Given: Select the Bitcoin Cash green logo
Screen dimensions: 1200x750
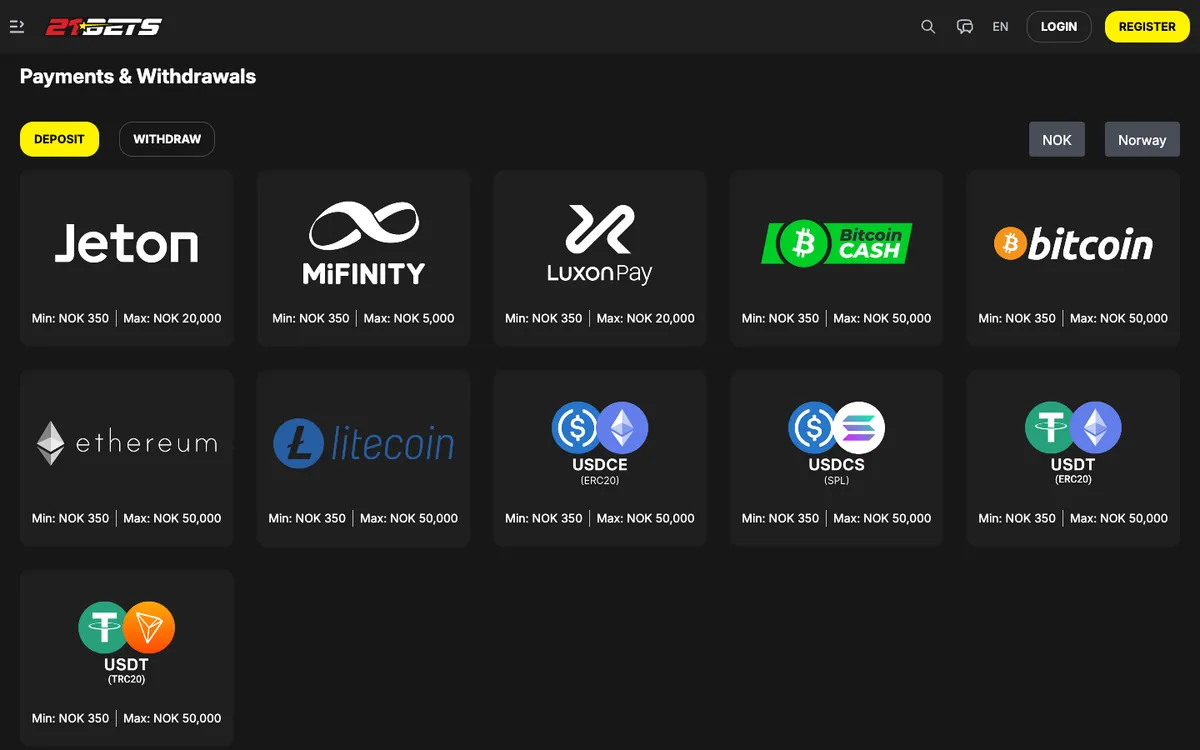Looking at the screenshot, I should (x=837, y=243).
